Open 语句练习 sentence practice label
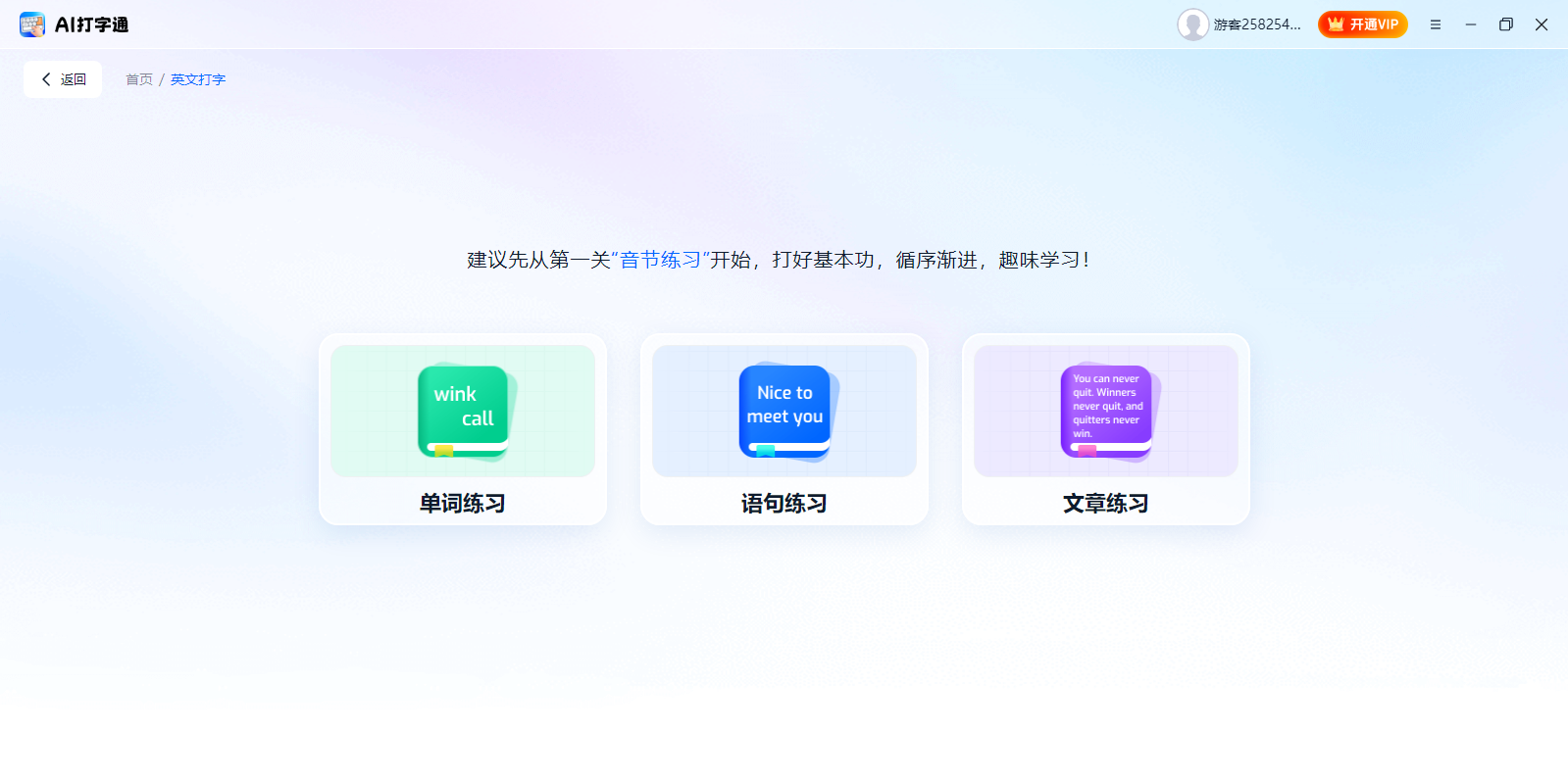Screen dimensions: 1568x784 click(784, 503)
